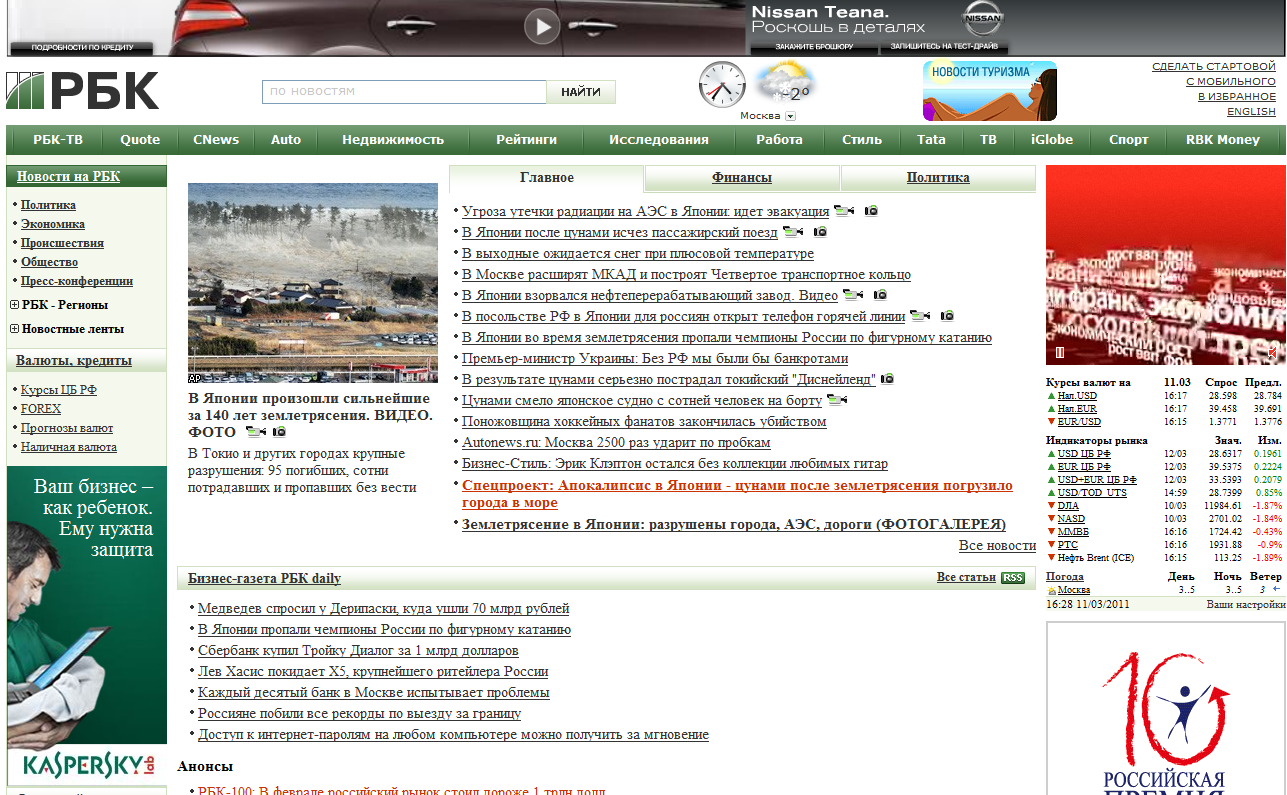
Task: Click Запишитесь на тест-драйв in Nissan banner
Action: tap(944, 47)
